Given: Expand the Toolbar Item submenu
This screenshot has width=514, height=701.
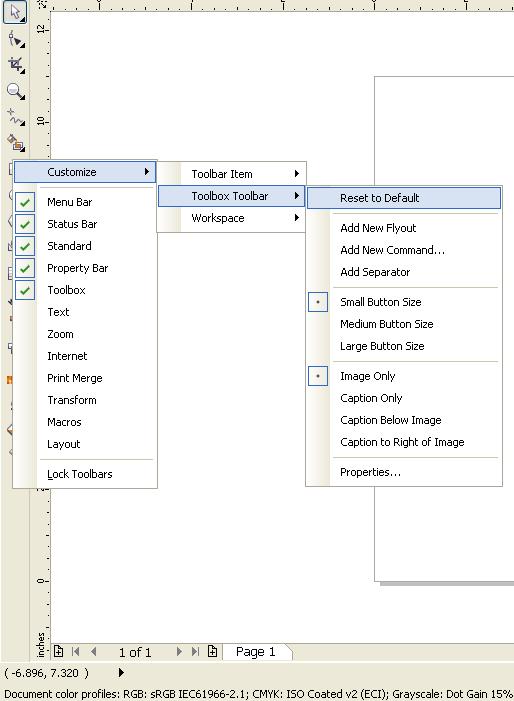Looking at the screenshot, I should 232,174.
